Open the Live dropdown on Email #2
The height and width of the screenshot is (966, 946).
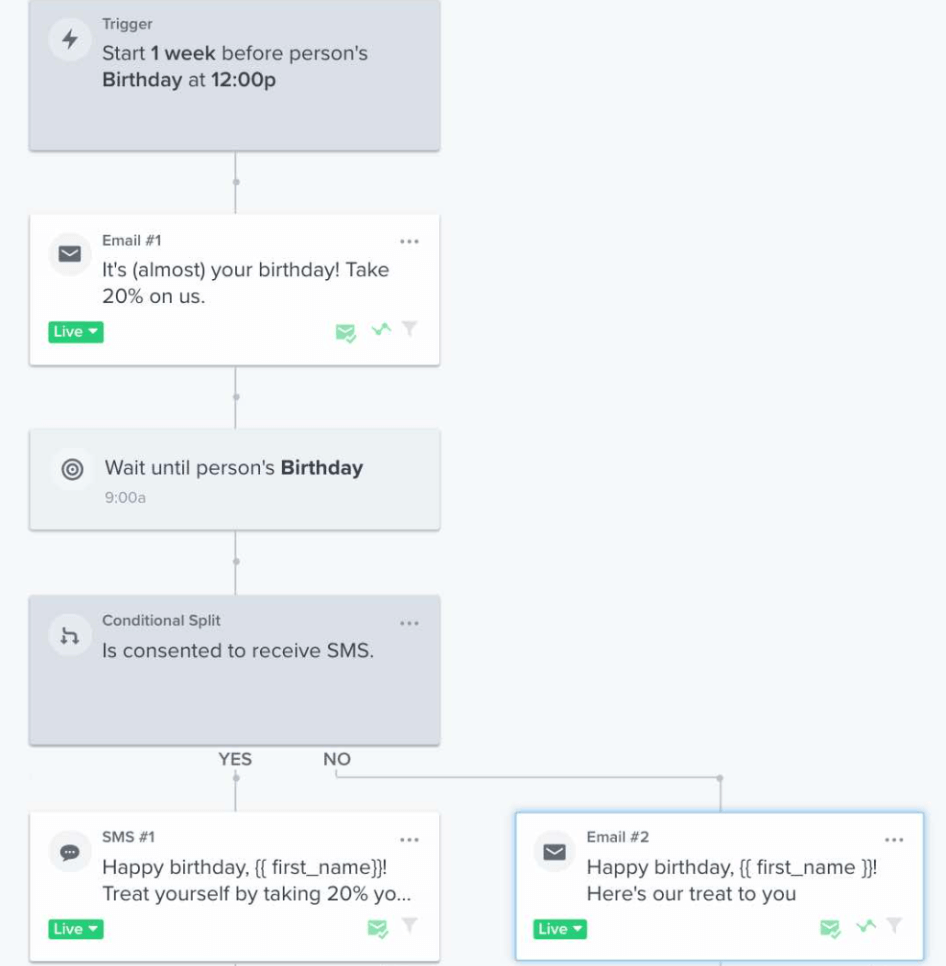pos(560,929)
